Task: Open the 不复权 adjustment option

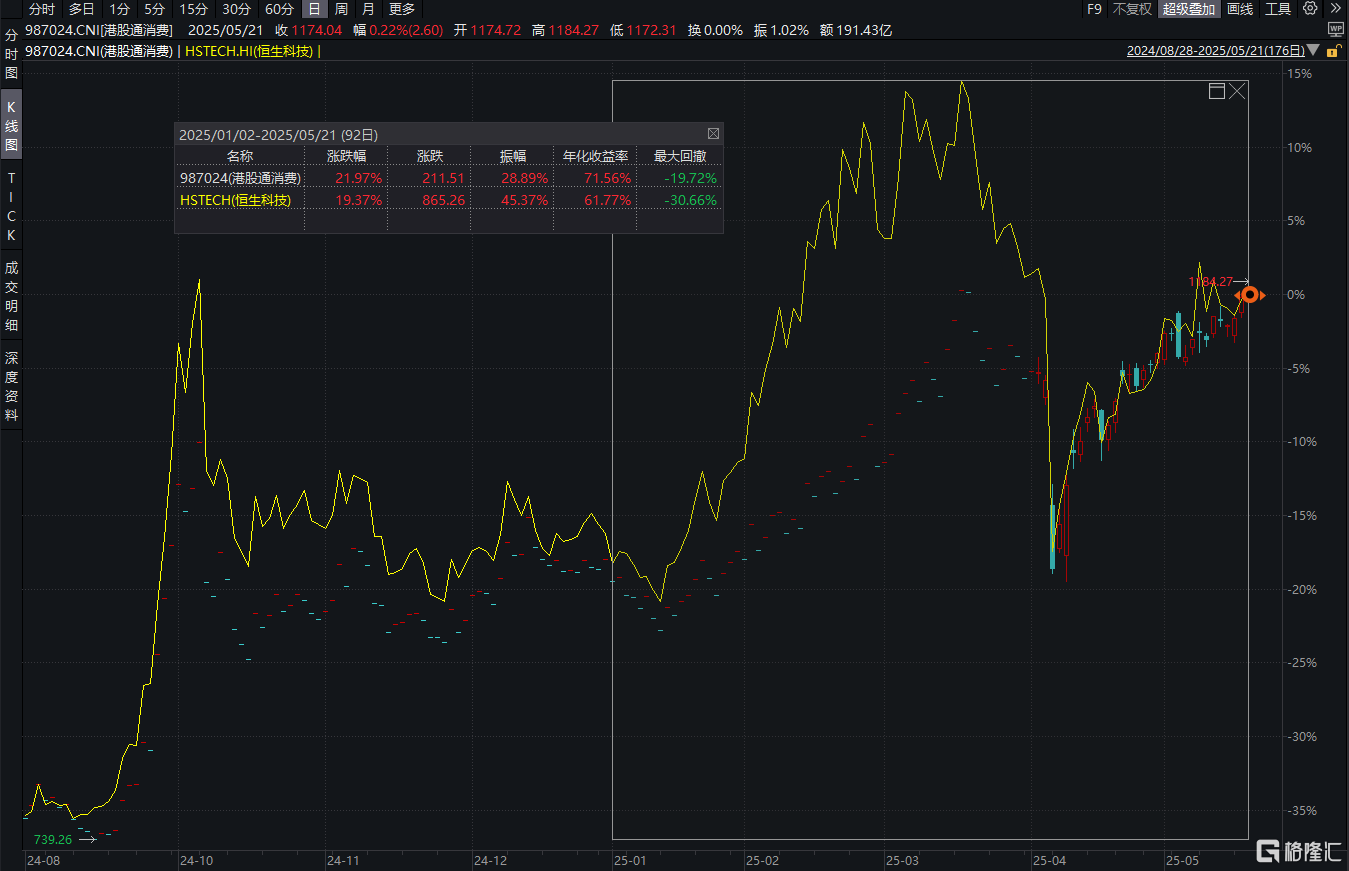Action: (x=1132, y=9)
